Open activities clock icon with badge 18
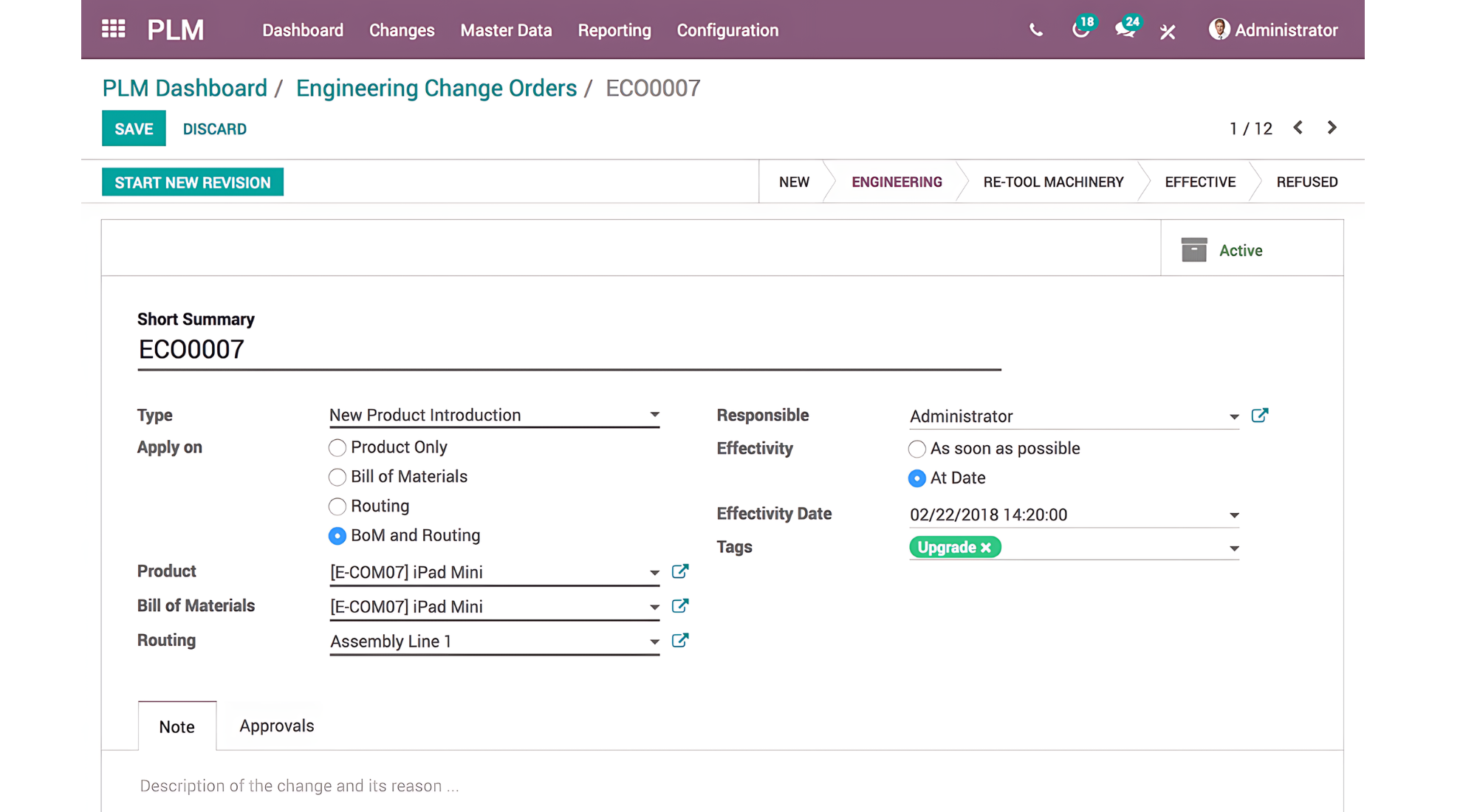The image size is (1477, 812). [x=1080, y=30]
